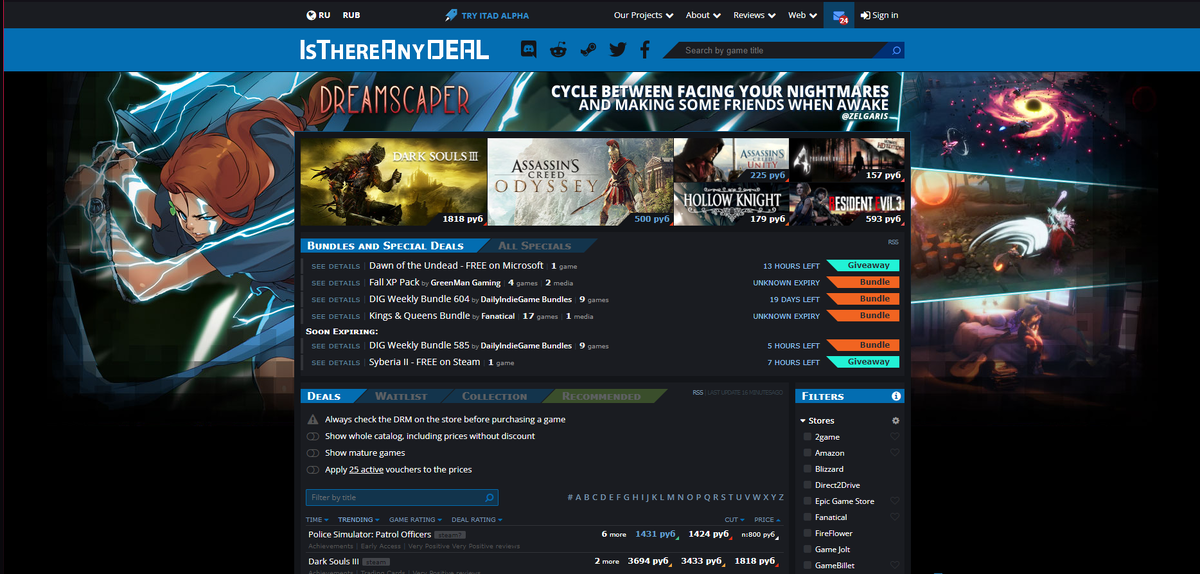Check the 2game store checkbox
The height and width of the screenshot is (574, 1200).
(x=807, y=437)
